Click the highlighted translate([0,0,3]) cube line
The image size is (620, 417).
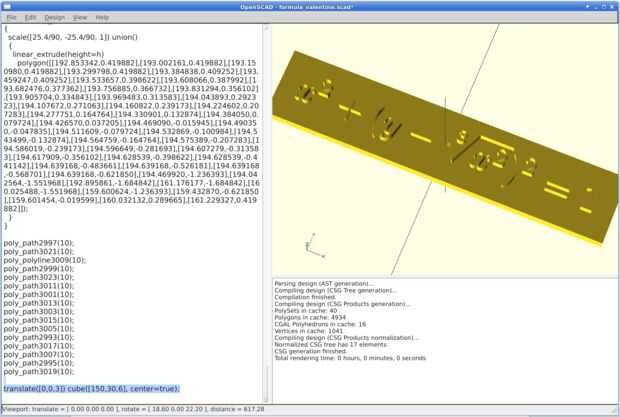click(x=92, y=389)
